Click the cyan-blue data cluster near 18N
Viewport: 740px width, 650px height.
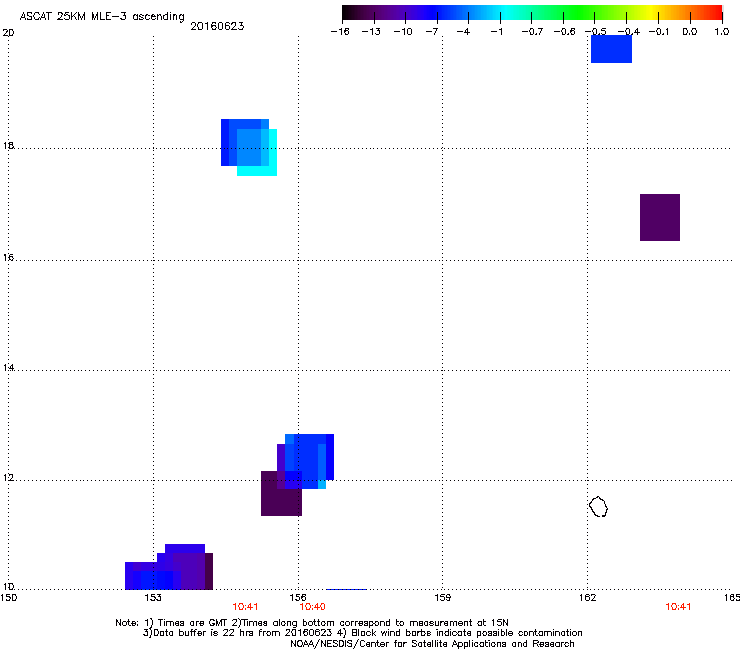(x=249, y=147)
